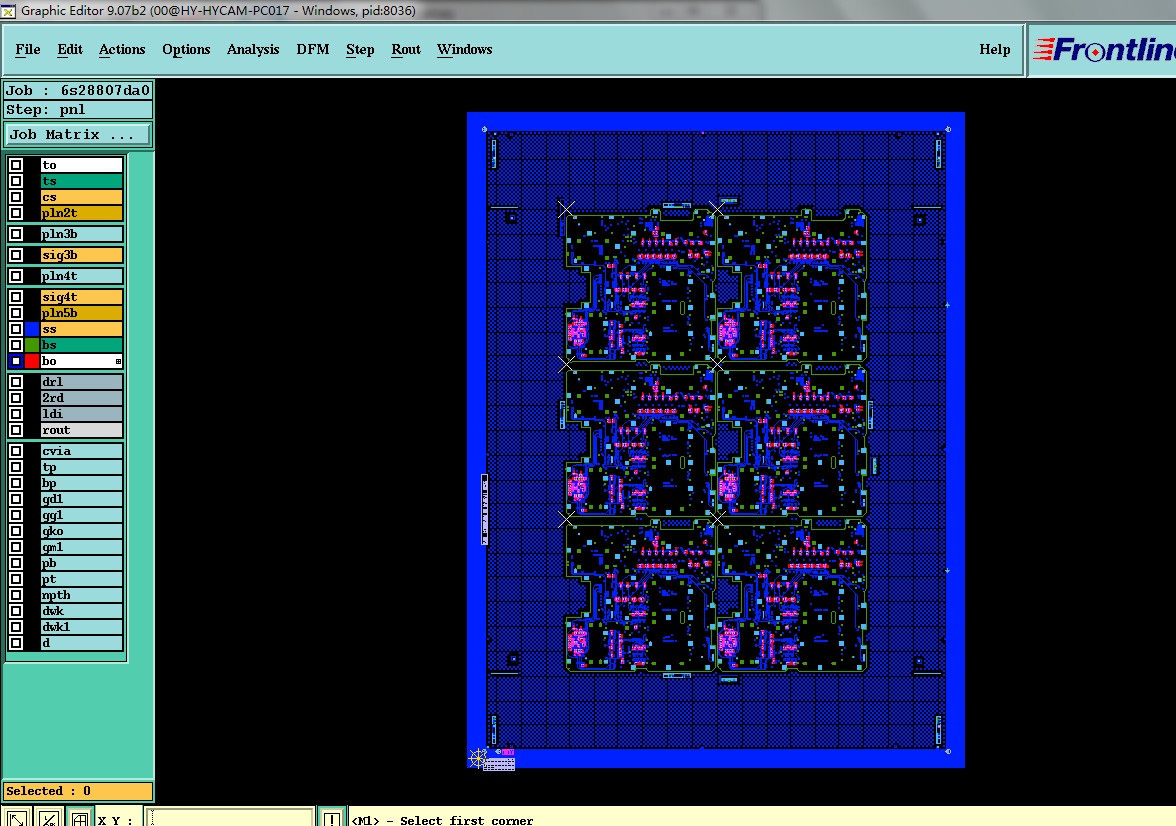
Task: Open the Options menu
Action: pyautogui.click(x=186, y=50)
